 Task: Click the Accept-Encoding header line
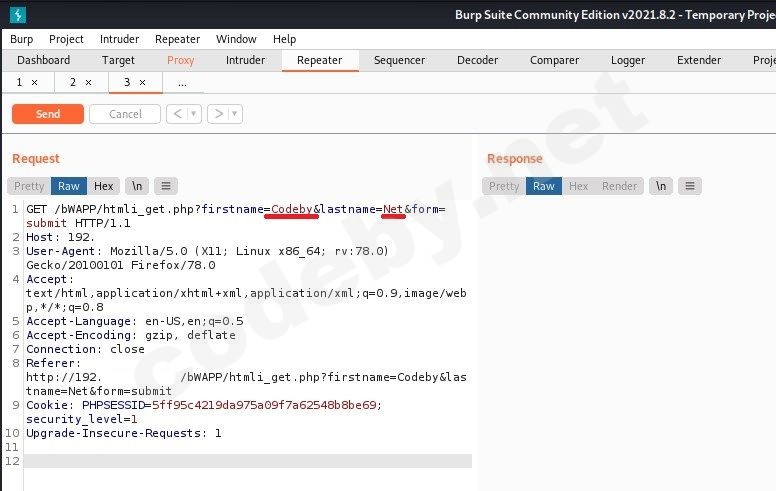(131, 335)
